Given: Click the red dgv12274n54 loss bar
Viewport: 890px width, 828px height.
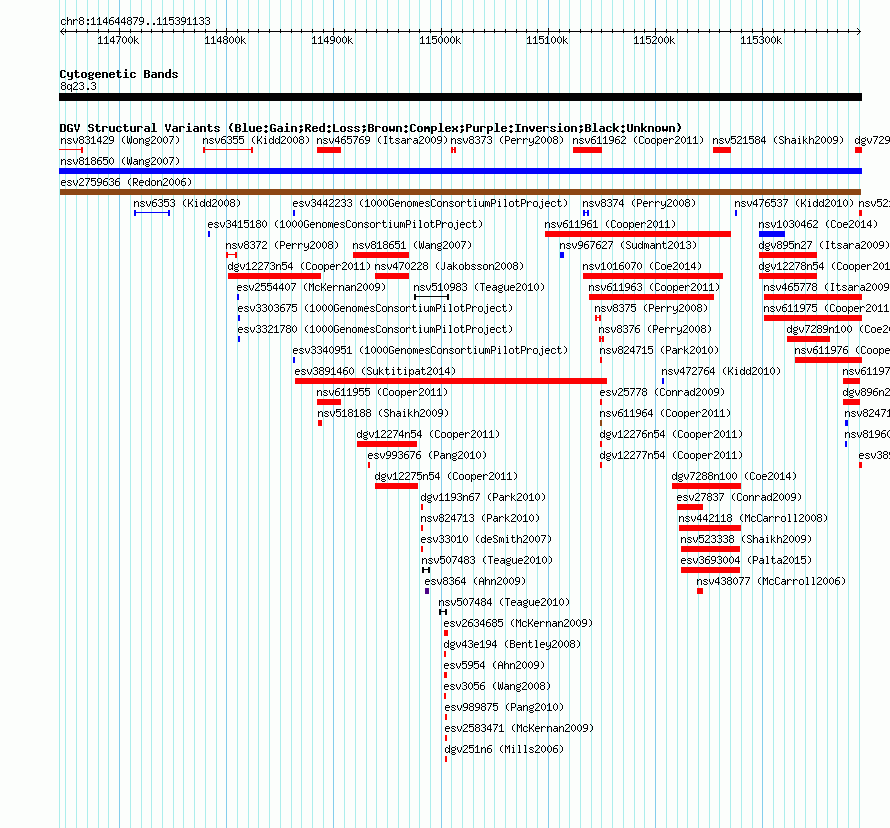Looking at the screenshot, I should click(387, 444).
